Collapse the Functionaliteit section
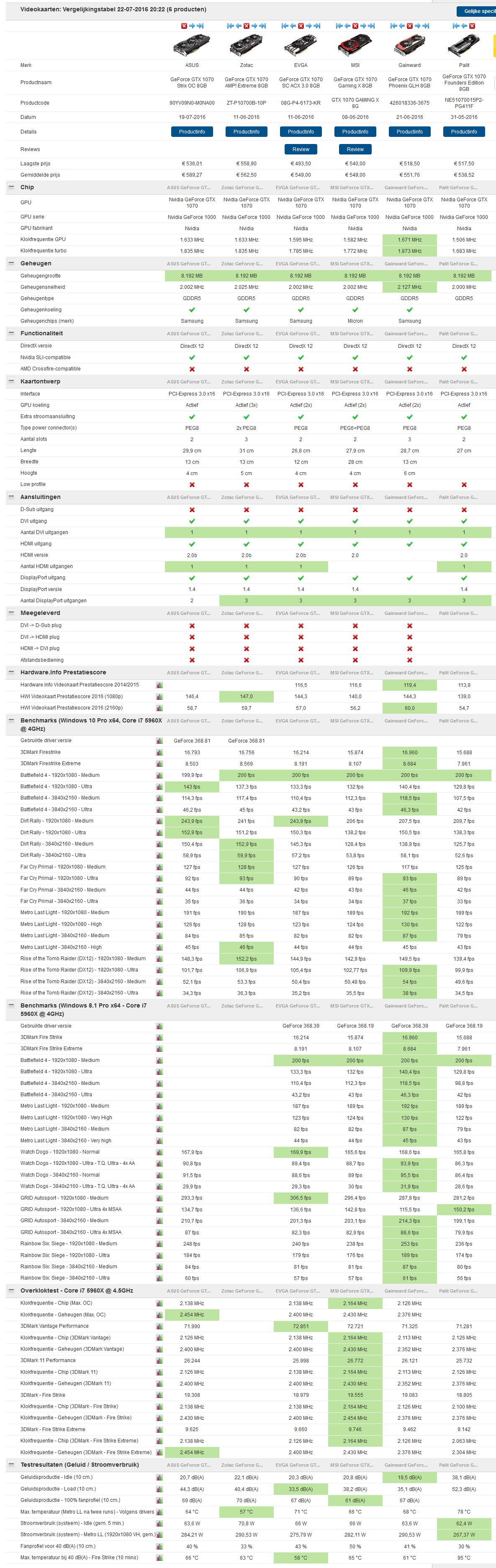This screenshot has height=1568, width=496. [11, 333]
